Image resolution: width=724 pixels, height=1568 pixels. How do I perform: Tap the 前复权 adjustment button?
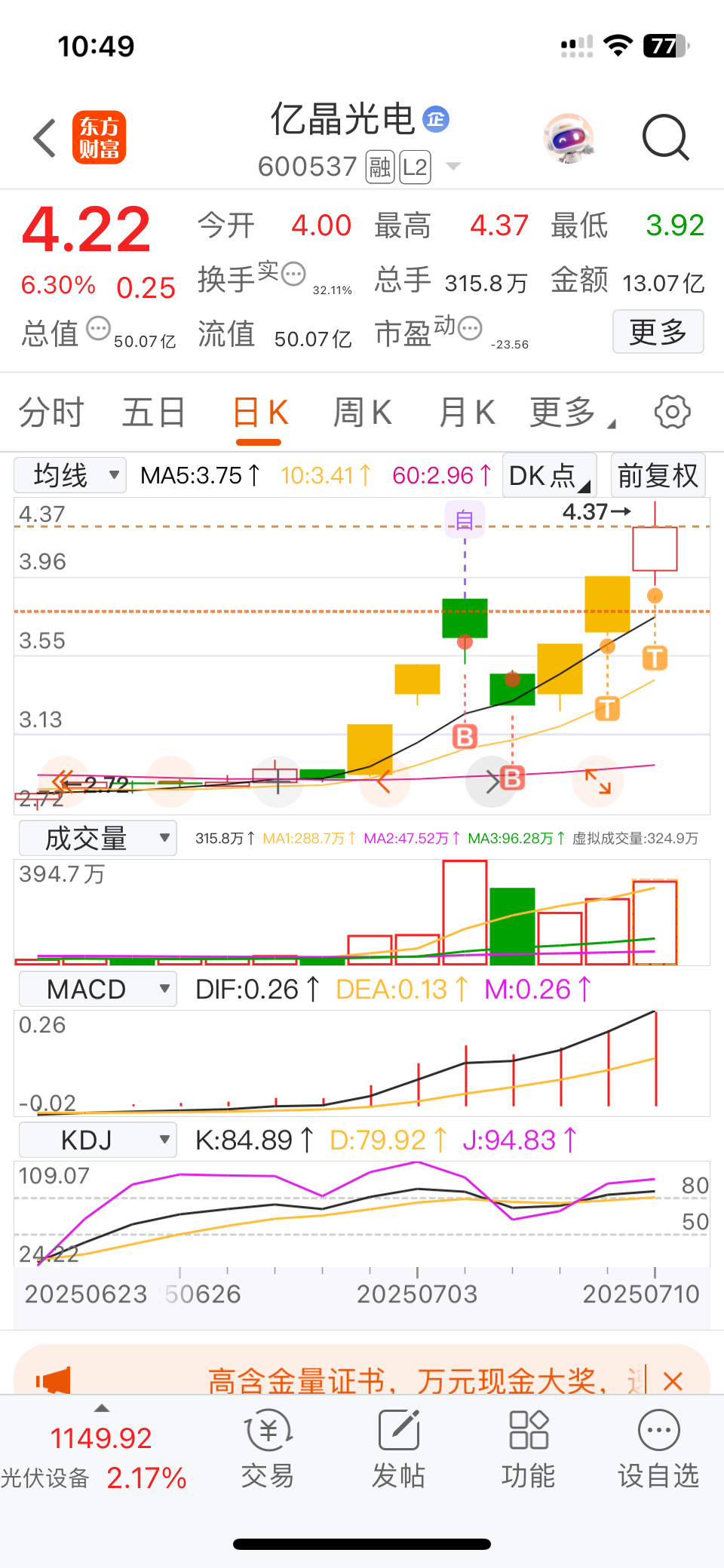click(658, 475)
